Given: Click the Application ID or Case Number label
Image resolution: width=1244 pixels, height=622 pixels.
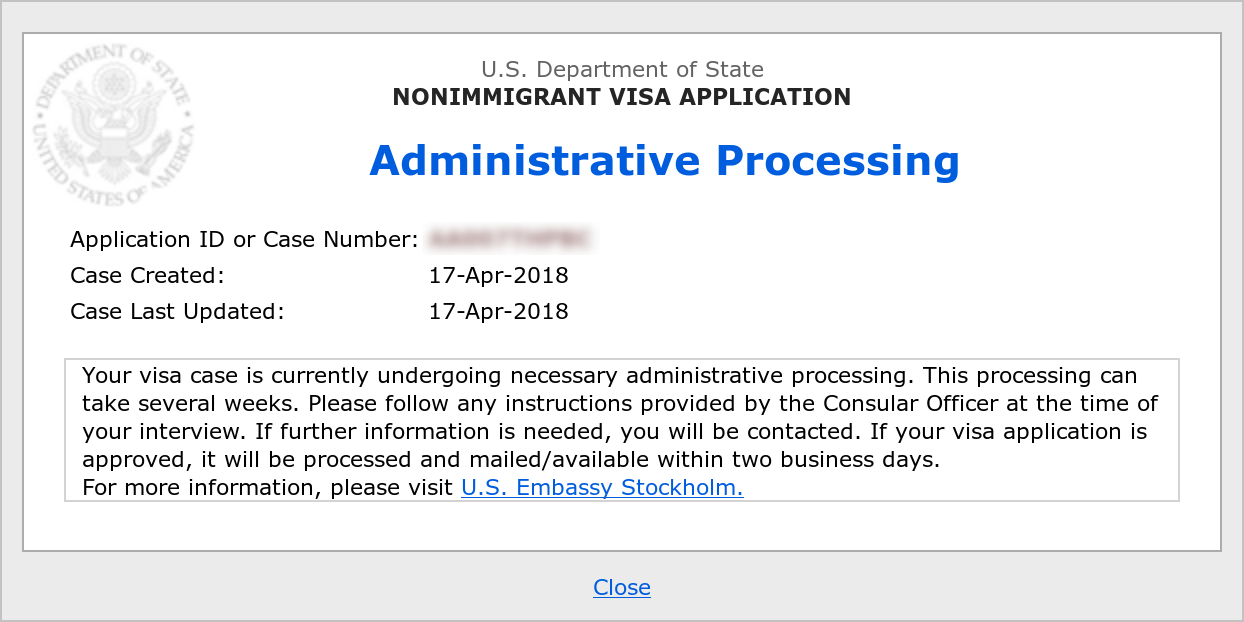Looking at the screenshot, I should [244, 239].
